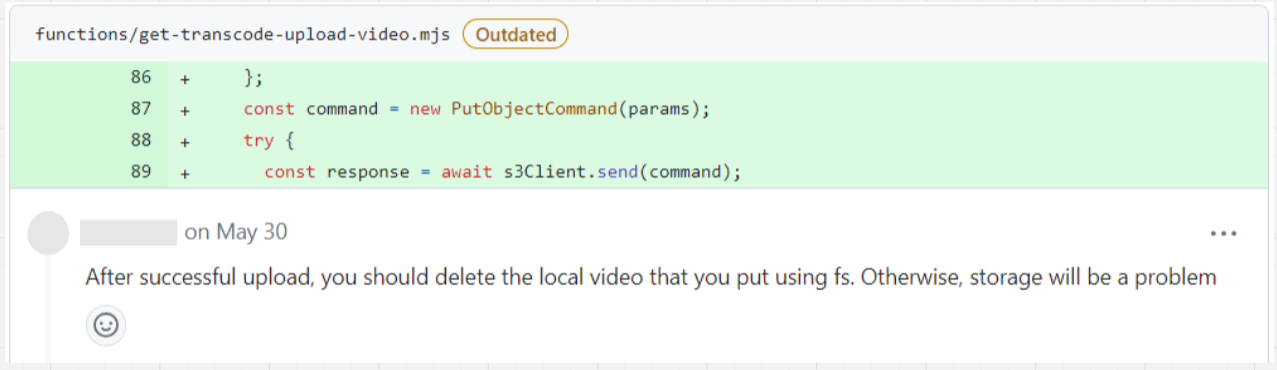Select diff line number 89

tap(141, 171)
